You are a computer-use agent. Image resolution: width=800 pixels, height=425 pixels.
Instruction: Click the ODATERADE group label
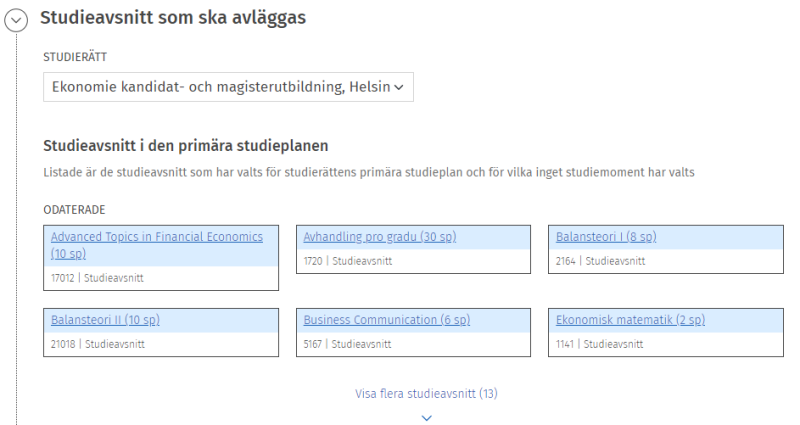click(75, 210)
